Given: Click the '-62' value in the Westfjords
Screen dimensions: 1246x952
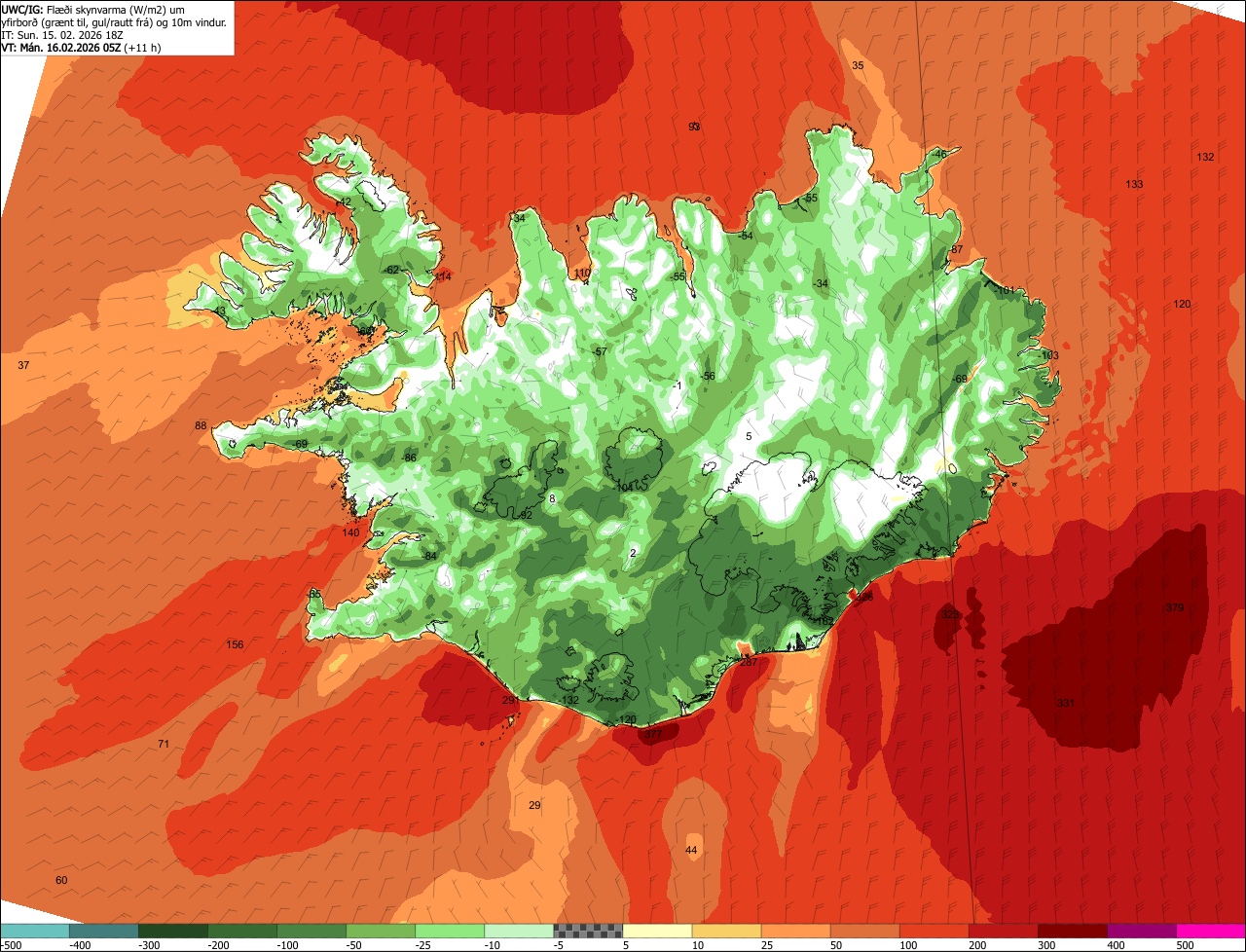Looking at the screenshot, I should pyautogui.click(x=392, y=270).
